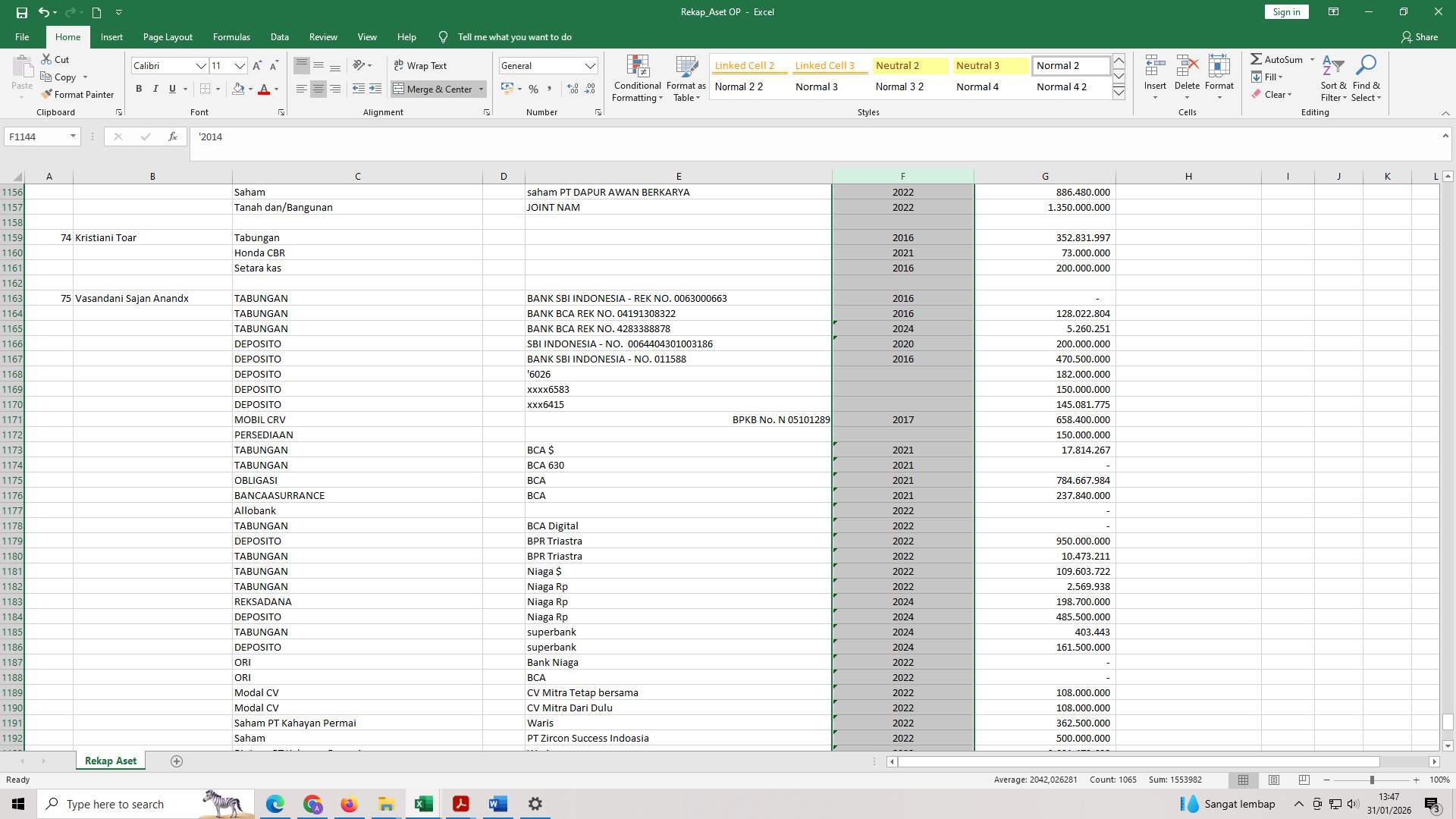
Task: Apply center alignment to selected cells
Action: coord(318,89)
